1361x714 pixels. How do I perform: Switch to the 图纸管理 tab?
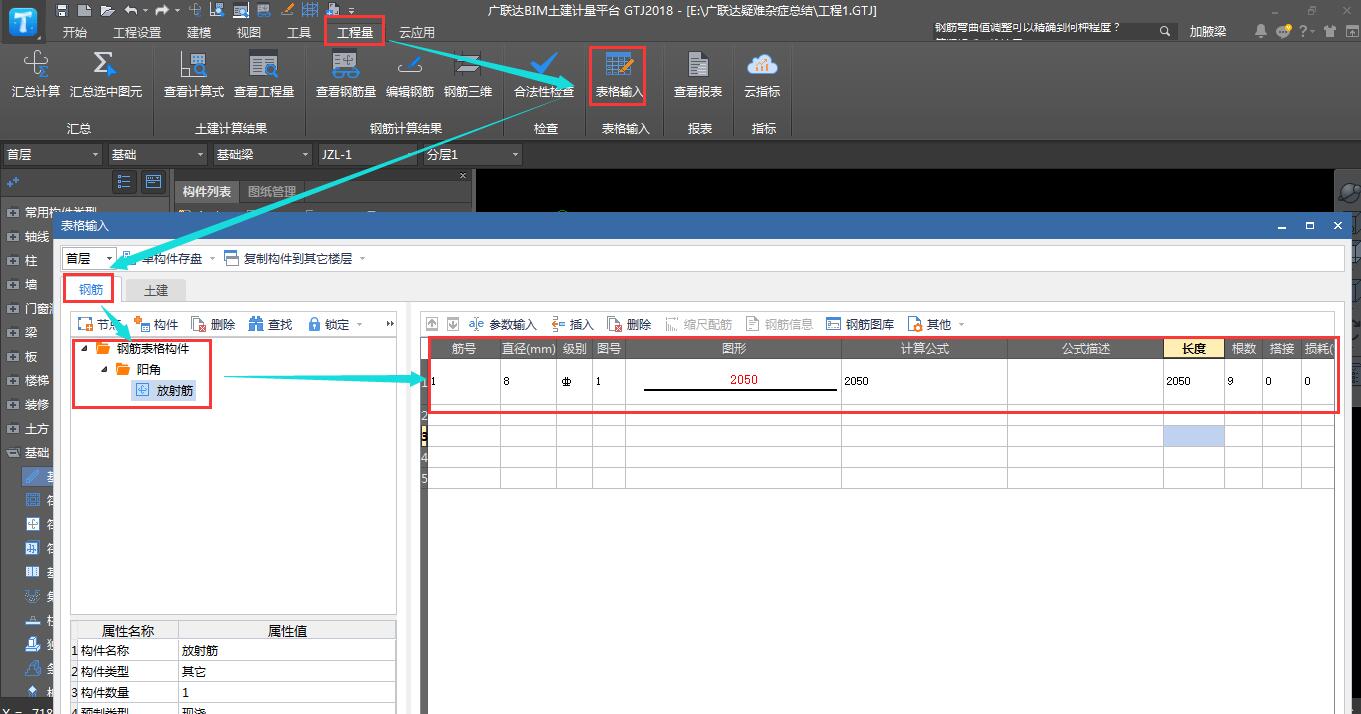coord(272,192)
